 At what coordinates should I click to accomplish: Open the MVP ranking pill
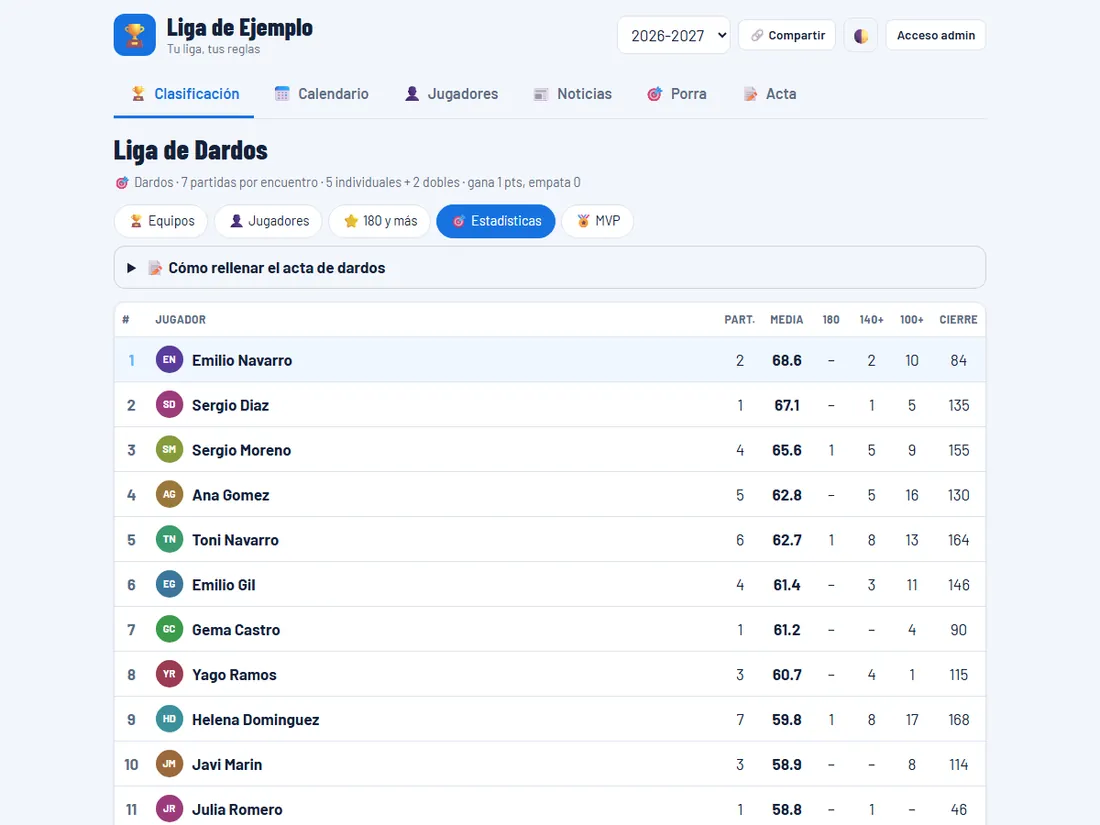point(598,221)
